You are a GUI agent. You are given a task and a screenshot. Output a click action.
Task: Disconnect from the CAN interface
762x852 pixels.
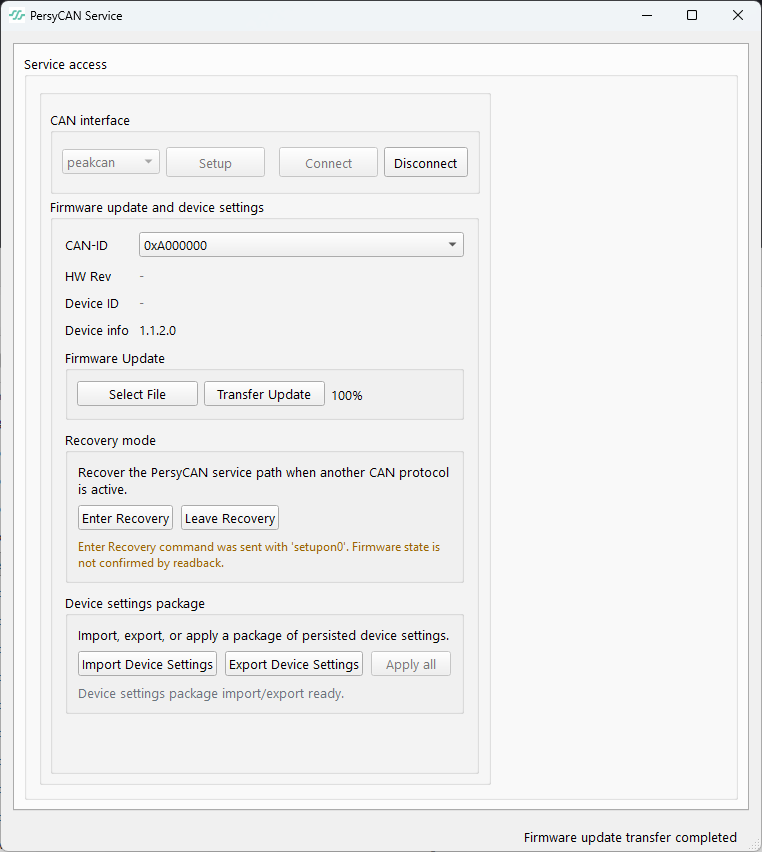pos(426,162)
